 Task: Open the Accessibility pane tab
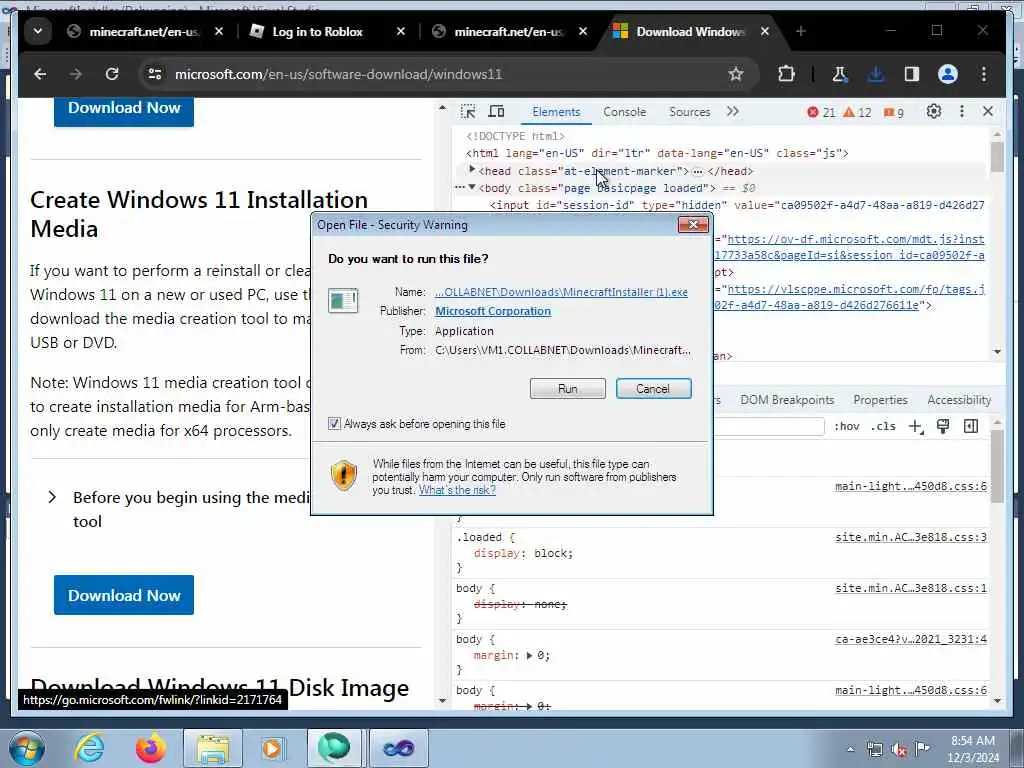959,400
